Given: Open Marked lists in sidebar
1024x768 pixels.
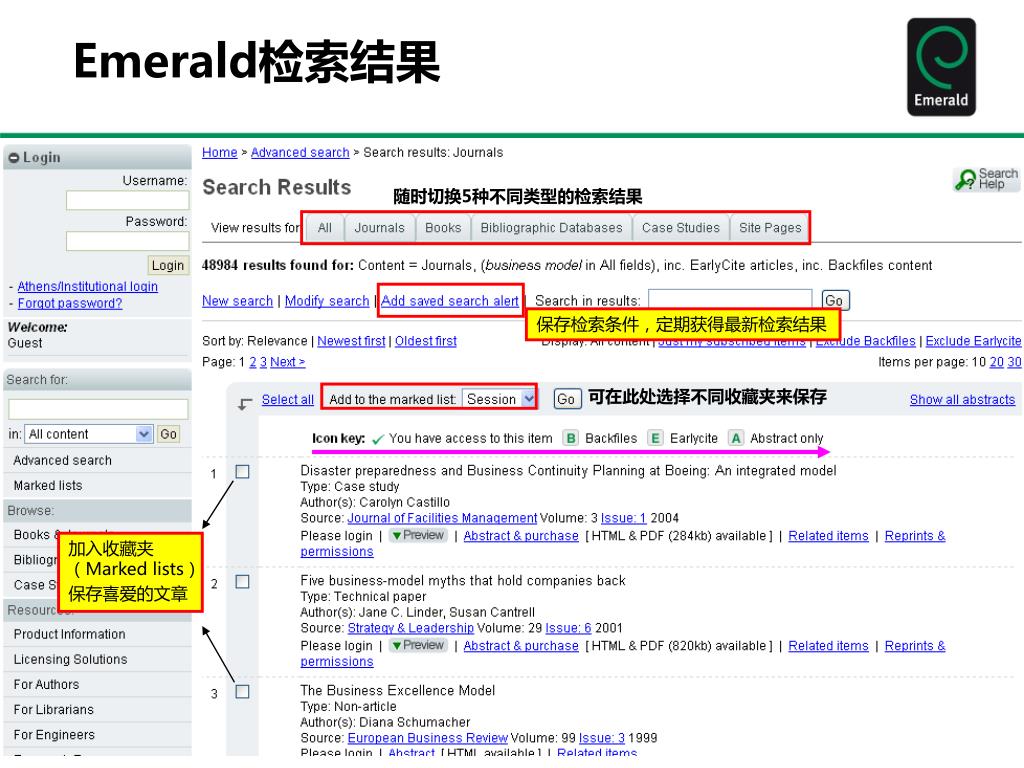Looking at the screenshot, I should click(x=48, y=485).
